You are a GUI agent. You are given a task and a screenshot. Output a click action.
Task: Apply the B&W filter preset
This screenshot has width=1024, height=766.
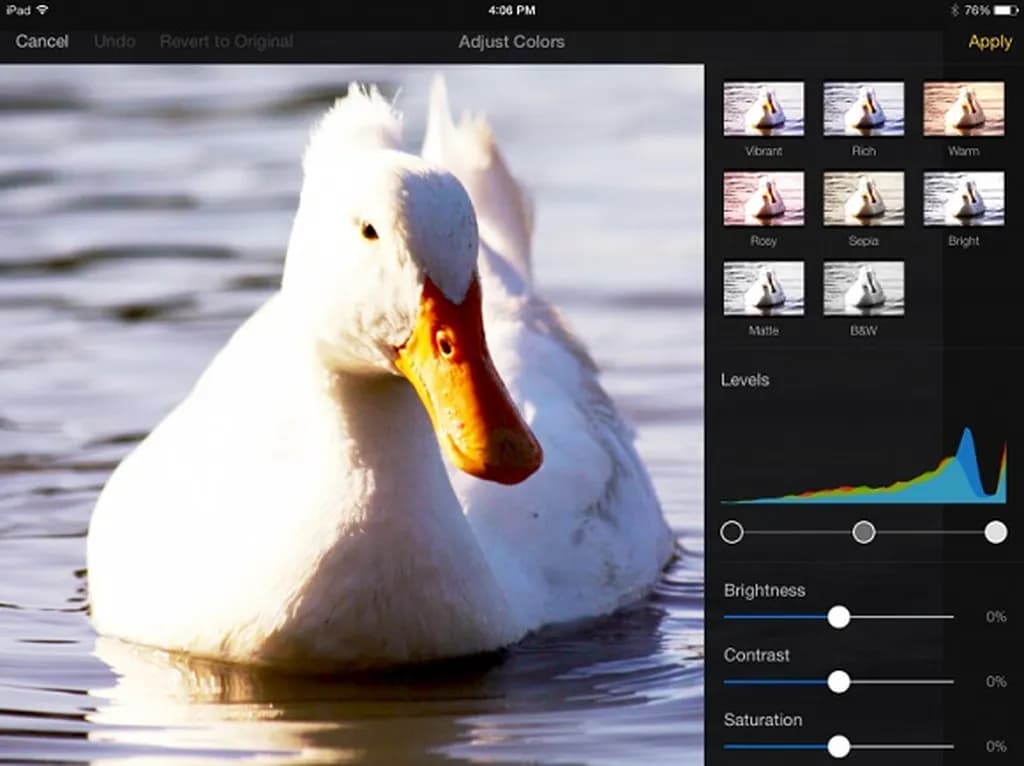[x=863, y=288]
